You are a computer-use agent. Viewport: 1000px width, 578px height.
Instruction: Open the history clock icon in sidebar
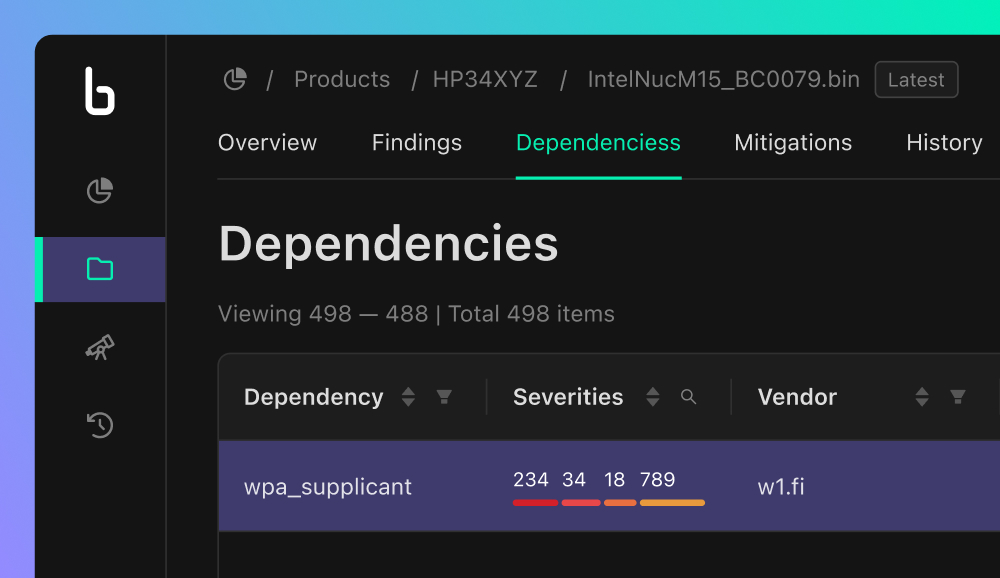[100, 425]
